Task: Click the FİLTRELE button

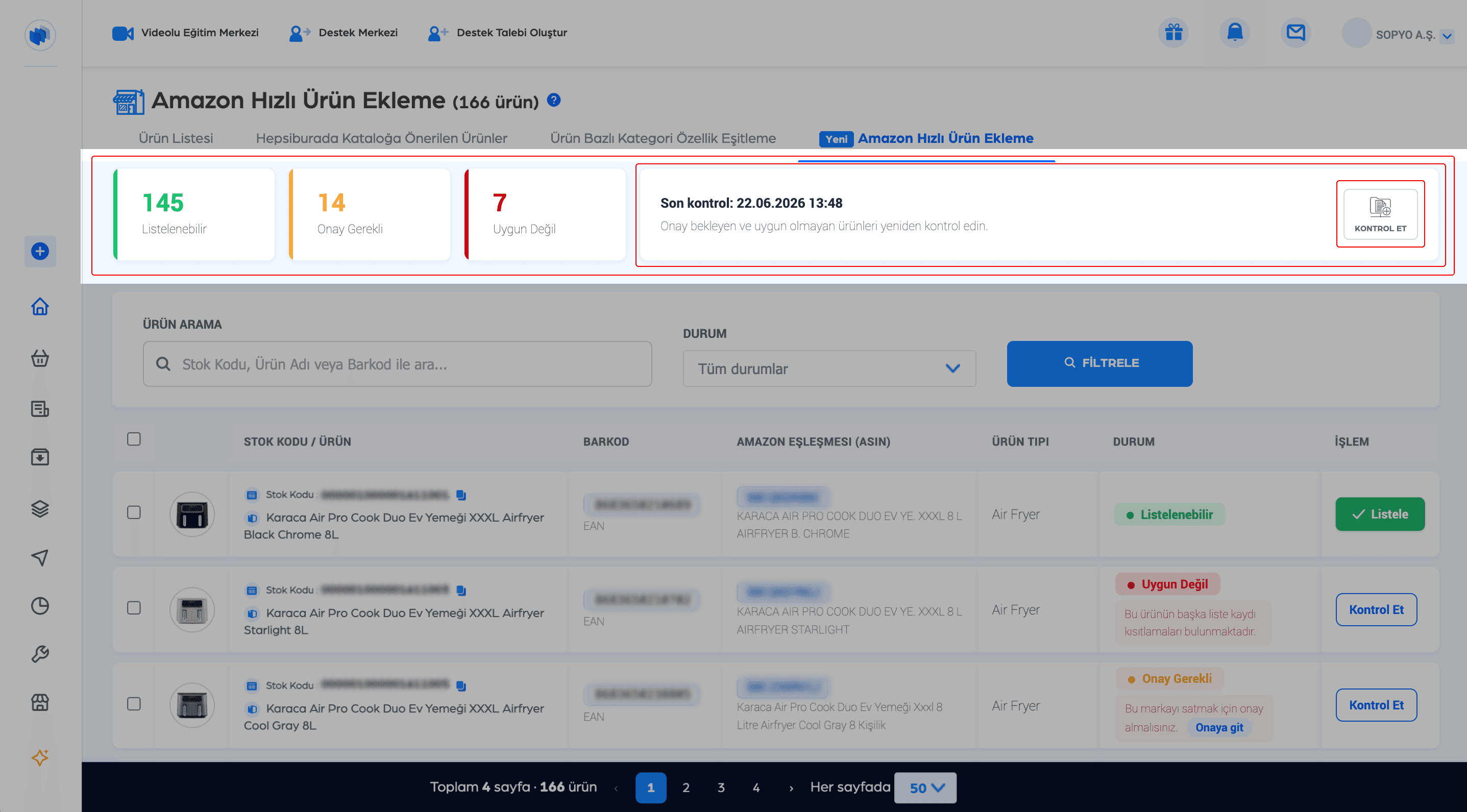Action: 1099,364
